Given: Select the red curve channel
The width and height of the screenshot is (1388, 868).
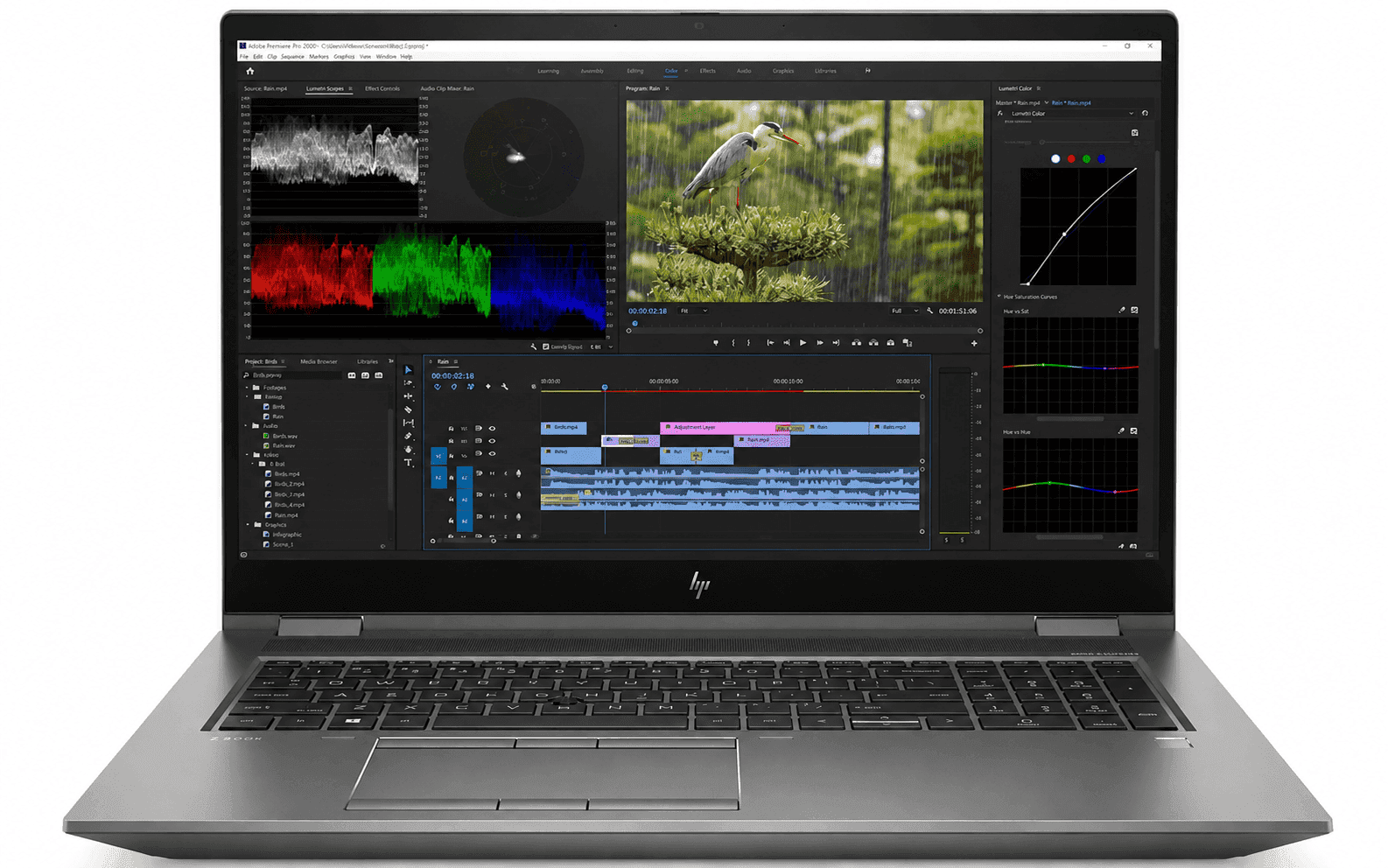Looking at the screenshot, I should pyautogui.click(x=1071, y=158).
